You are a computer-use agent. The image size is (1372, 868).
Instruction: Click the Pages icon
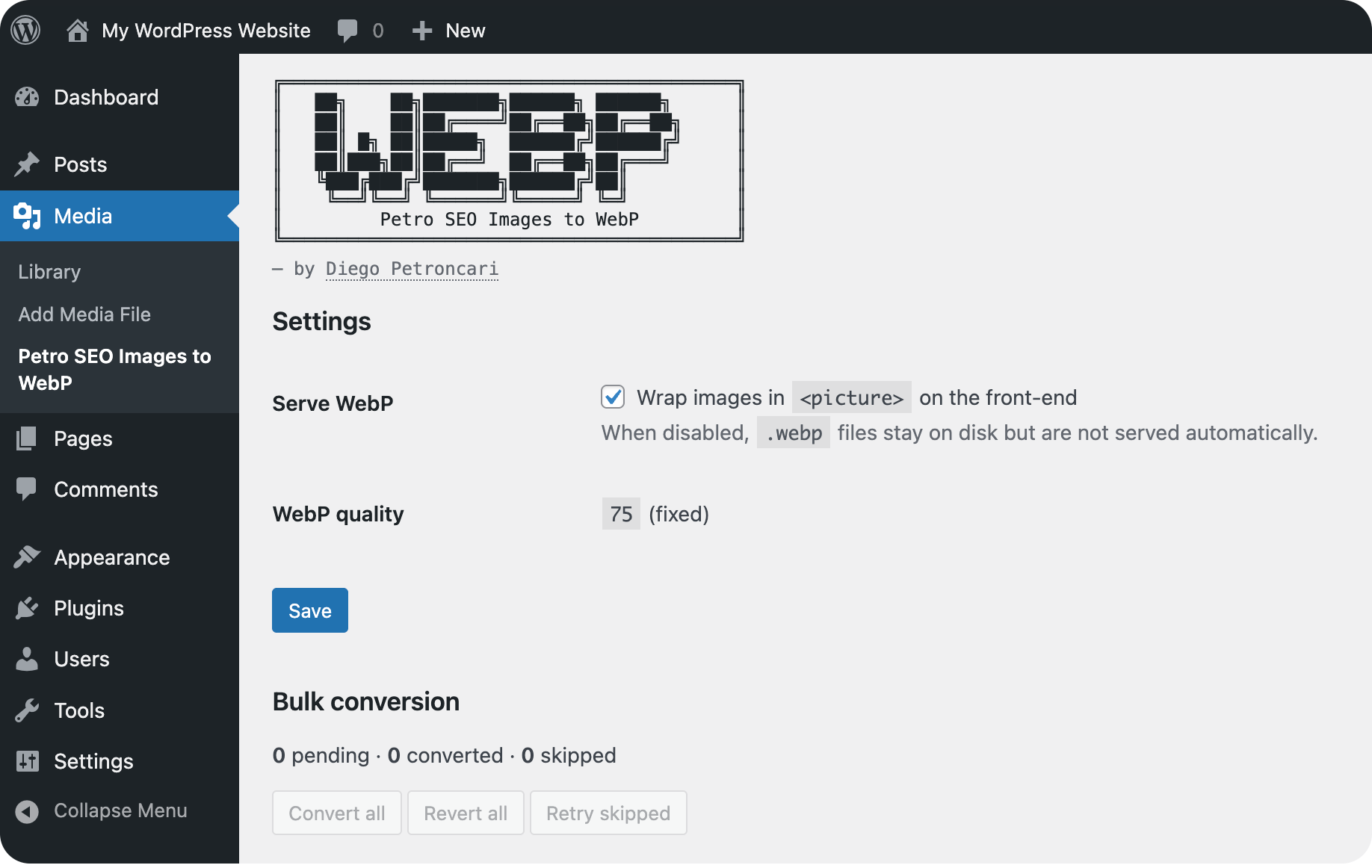tap(27, 438)
